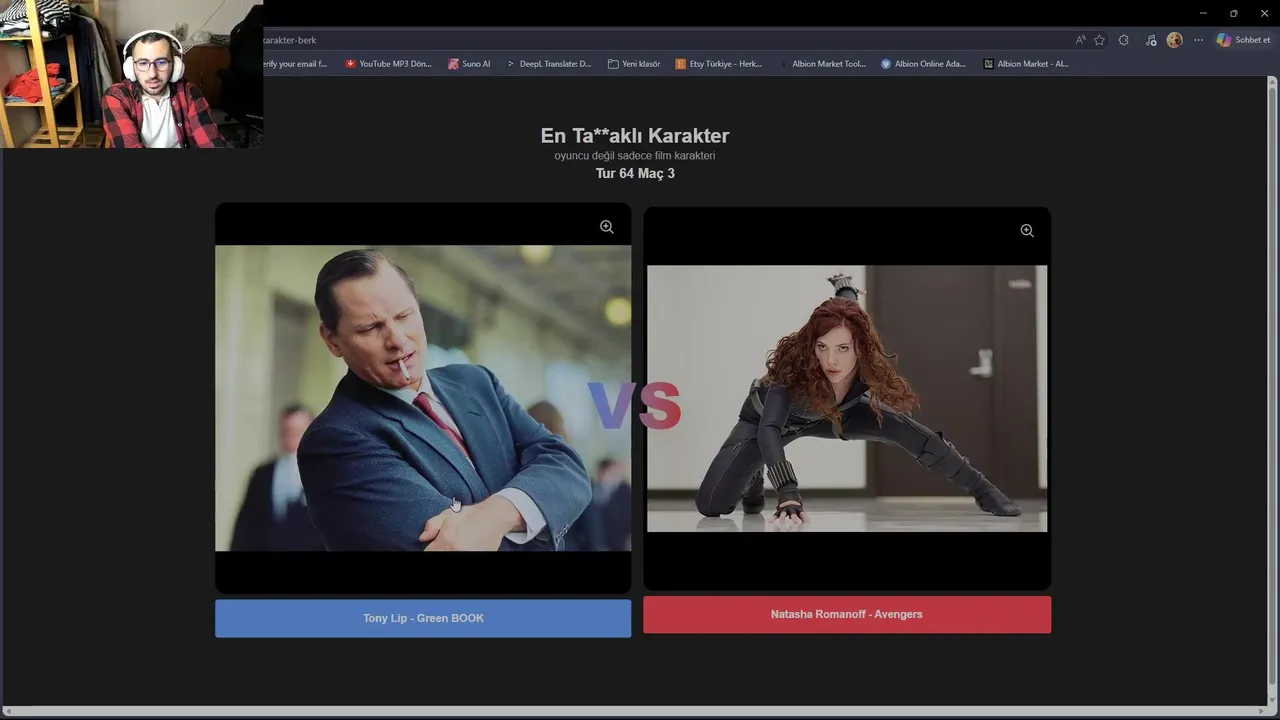Open Albion Online Ada... bookmark
The width and height of the screenshot is (1280, 720).
923,64
